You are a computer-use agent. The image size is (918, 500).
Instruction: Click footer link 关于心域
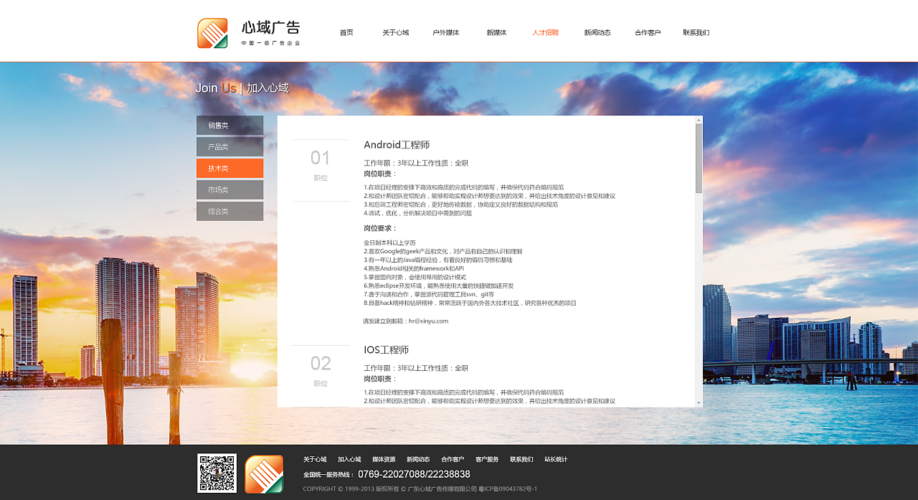point(315,460)
